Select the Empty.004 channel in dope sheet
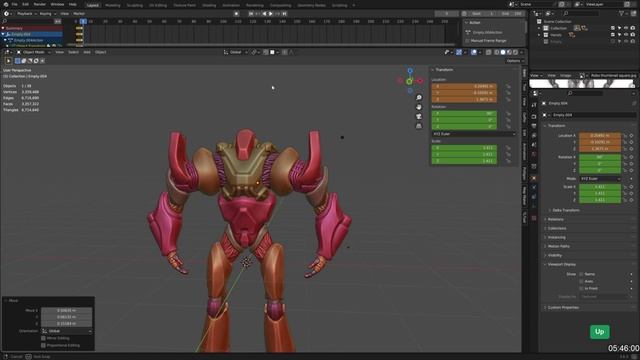640x360 pixels. 21,34
